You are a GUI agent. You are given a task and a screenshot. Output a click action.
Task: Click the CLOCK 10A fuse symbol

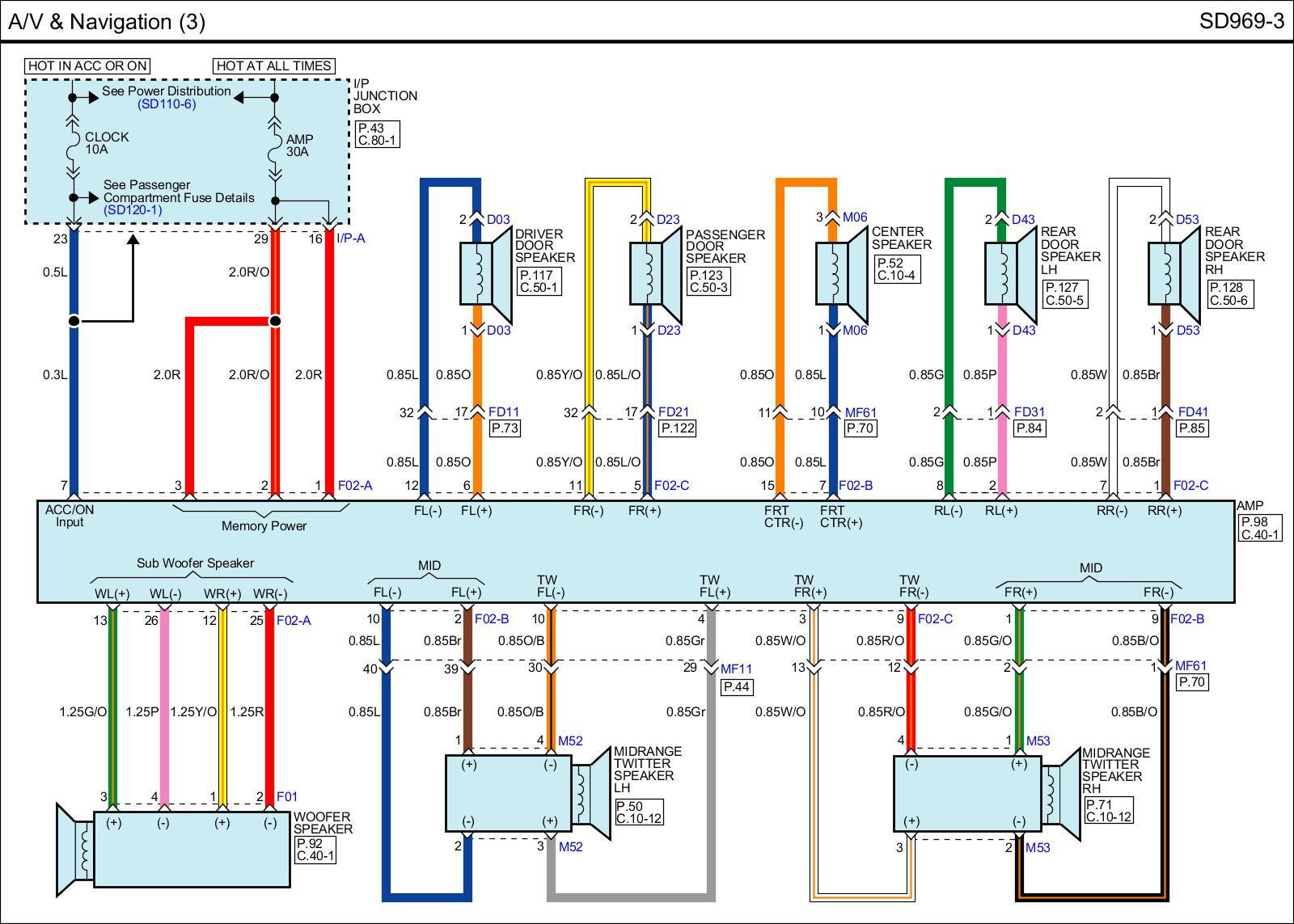coord(73,144)
